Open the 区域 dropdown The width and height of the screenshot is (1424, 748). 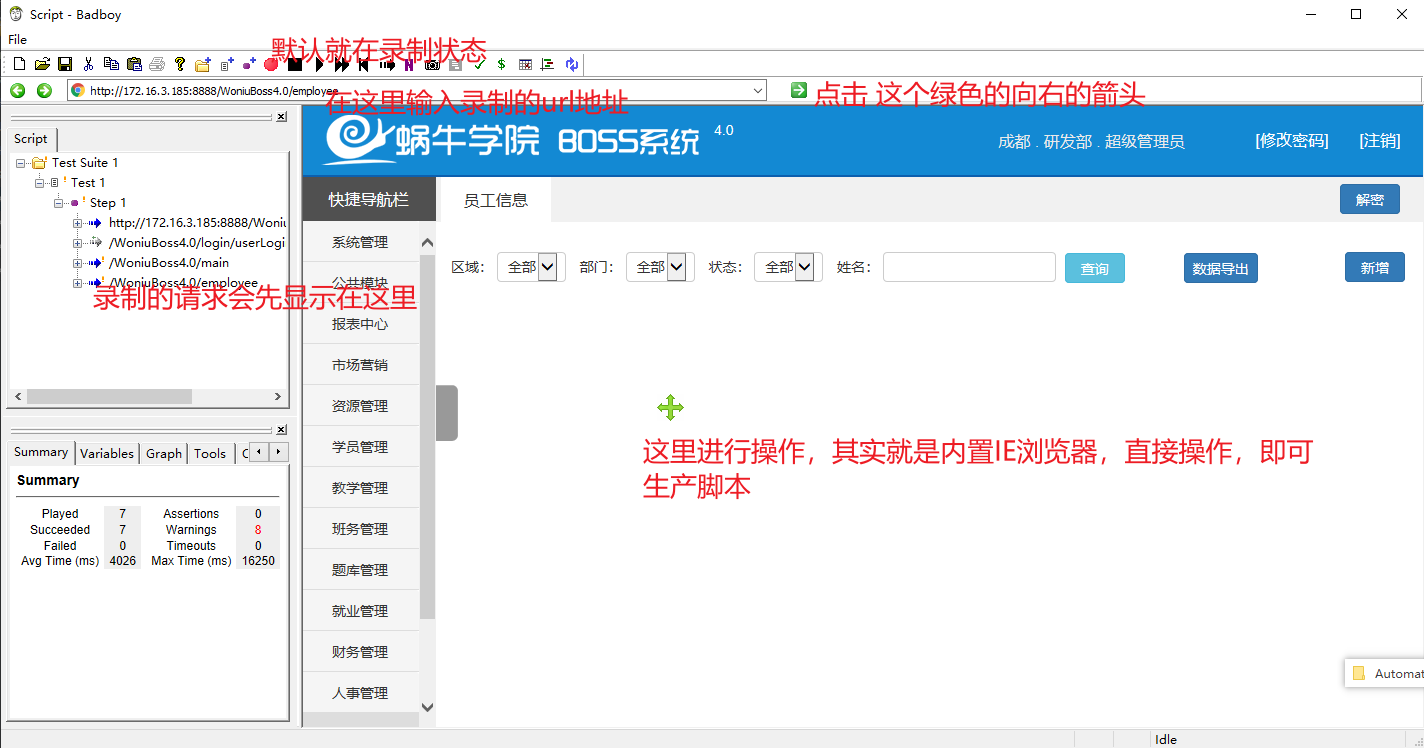click(531, 267)
